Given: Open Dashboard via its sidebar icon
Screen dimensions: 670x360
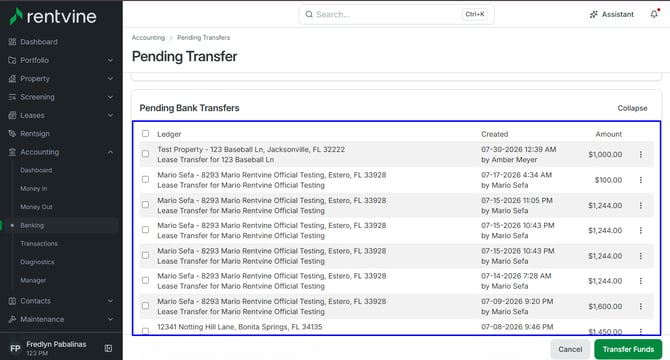Looking at the screenshot, I should 12,42.
